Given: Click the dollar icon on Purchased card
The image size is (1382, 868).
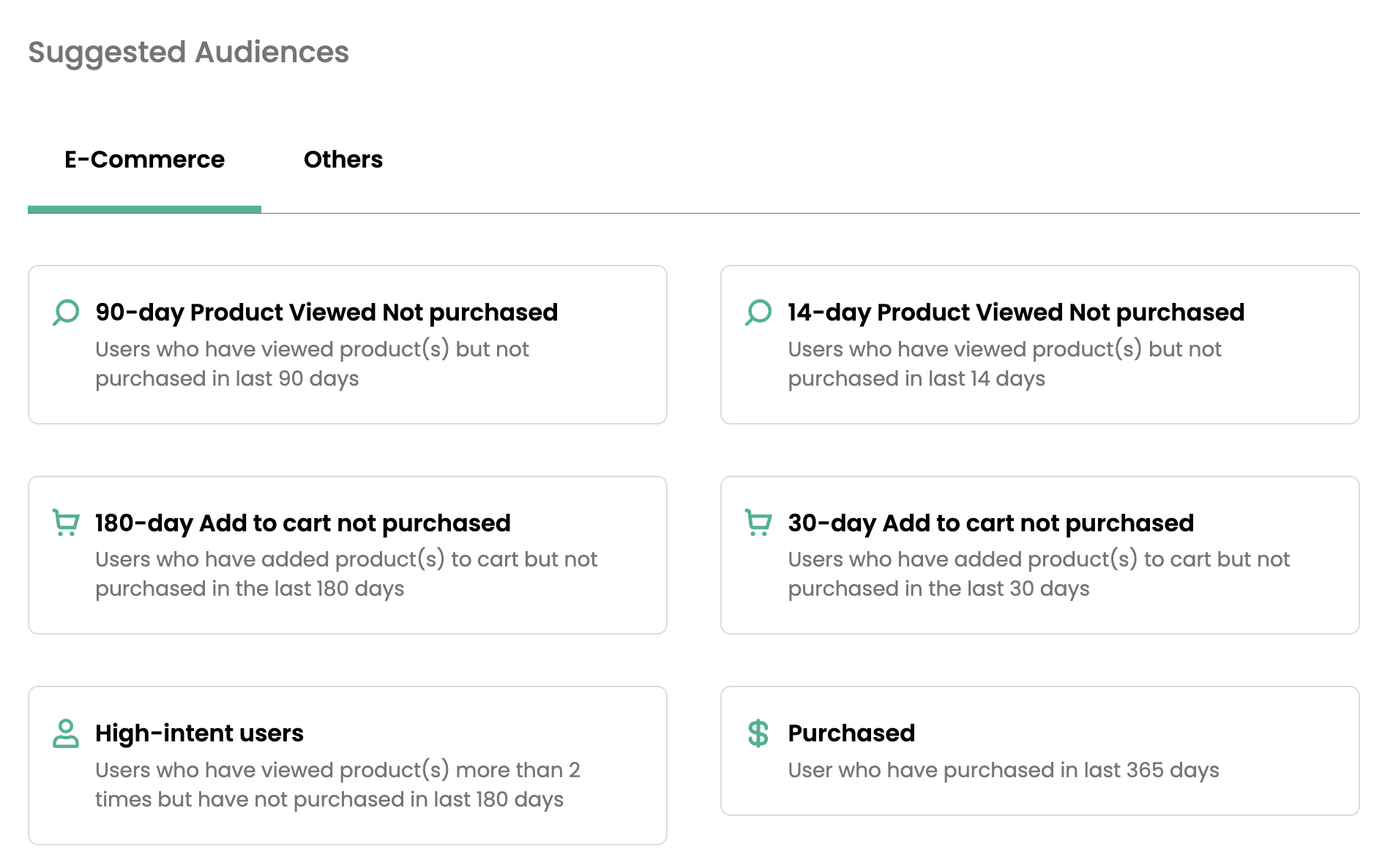Looking at the screenshot, I should (x=758, y=733).
